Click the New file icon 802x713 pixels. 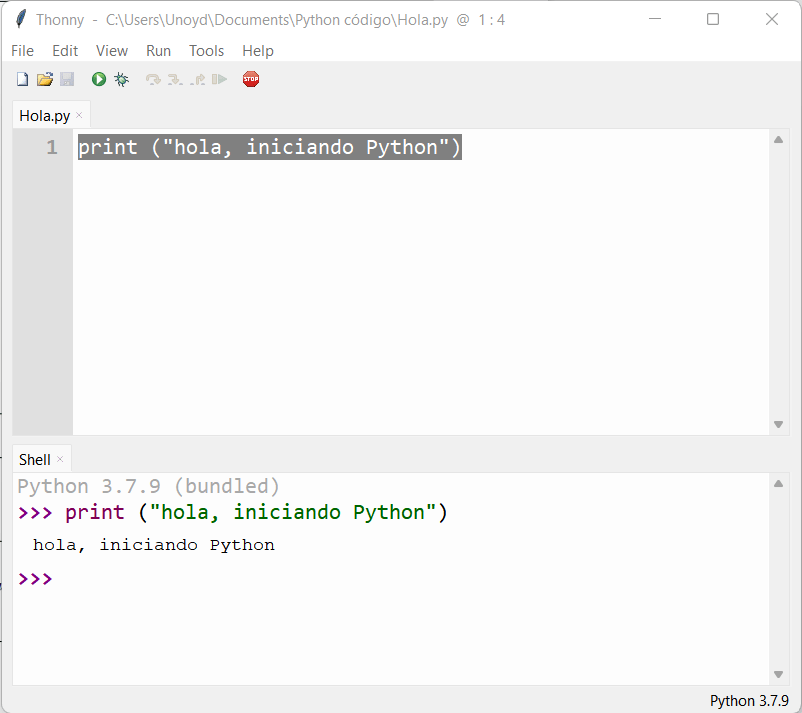coord(22,79)
